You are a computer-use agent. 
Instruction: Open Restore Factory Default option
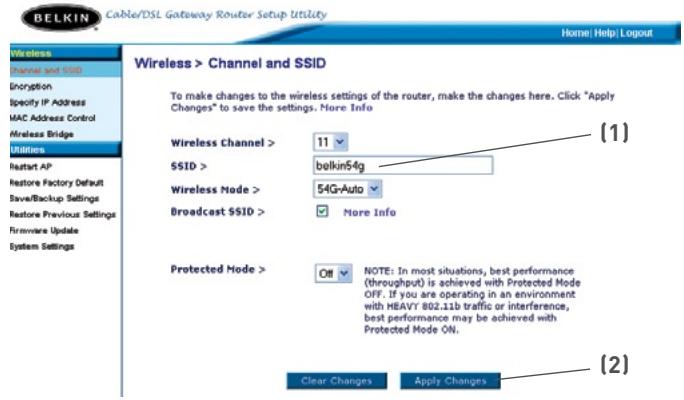pyautogui.click(x=56, y=183)
